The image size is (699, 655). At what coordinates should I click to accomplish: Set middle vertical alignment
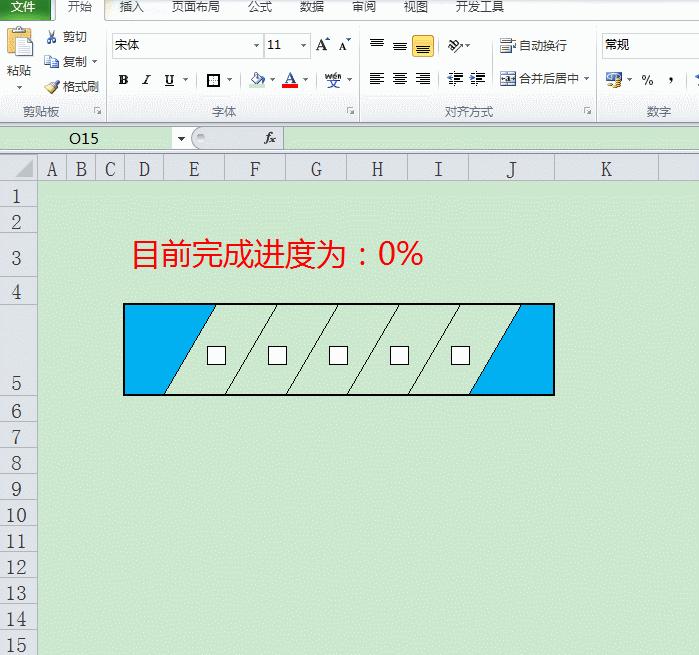(400, 45)
